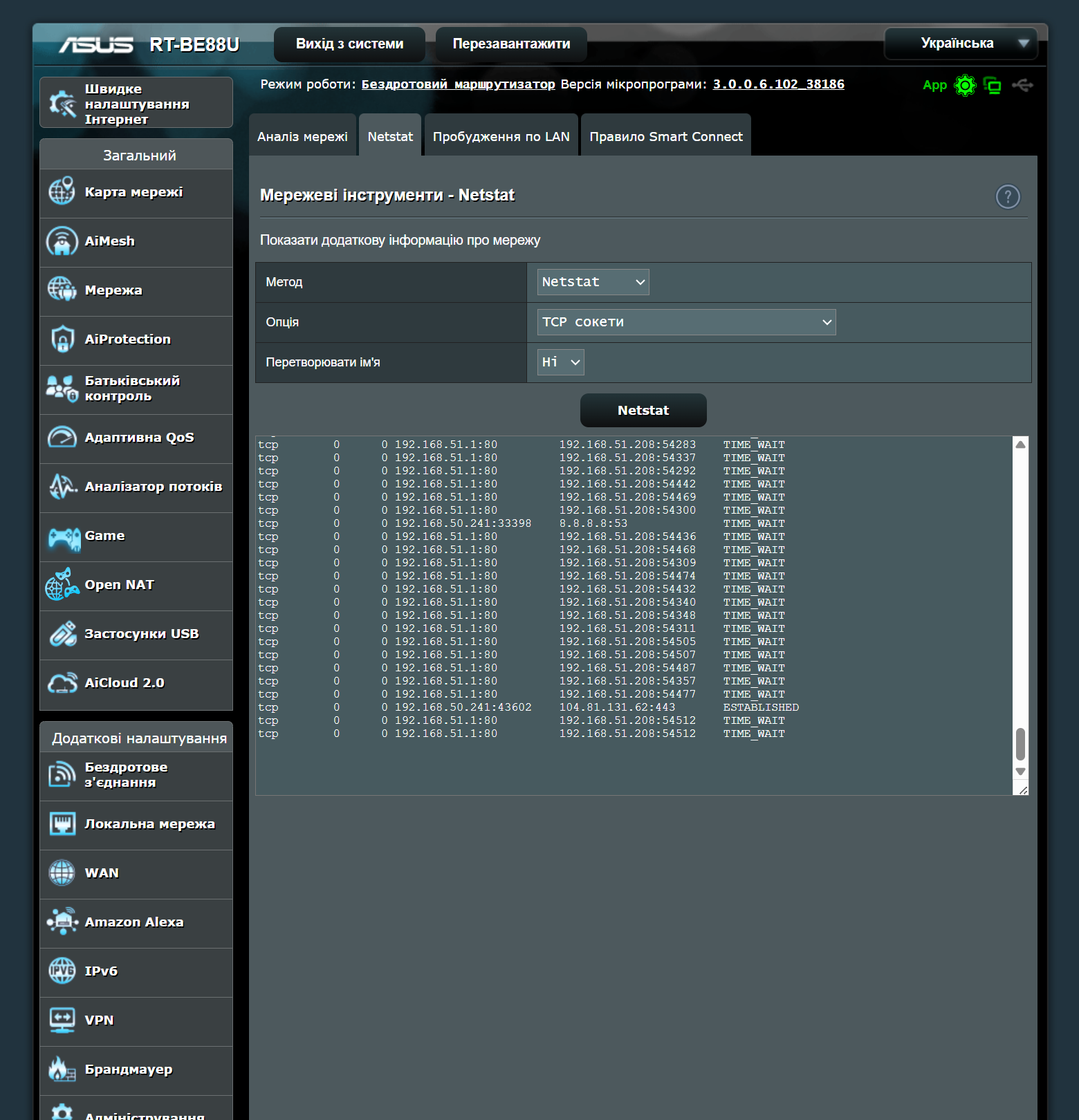Open the Перетворювати ім'я dropdown

click(x=560, y=362)
